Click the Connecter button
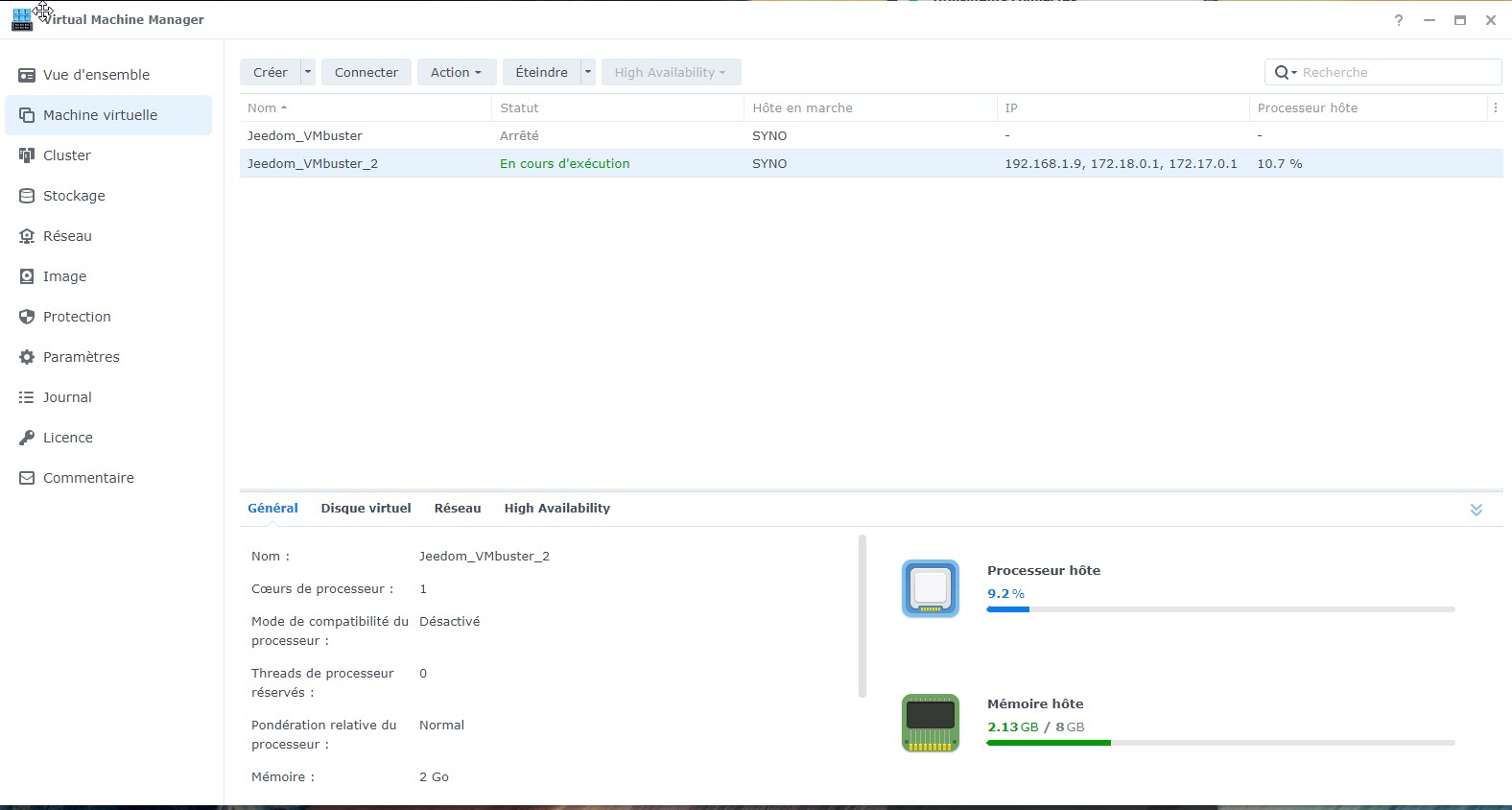1512x810 pixels. [x=366, y=72]
